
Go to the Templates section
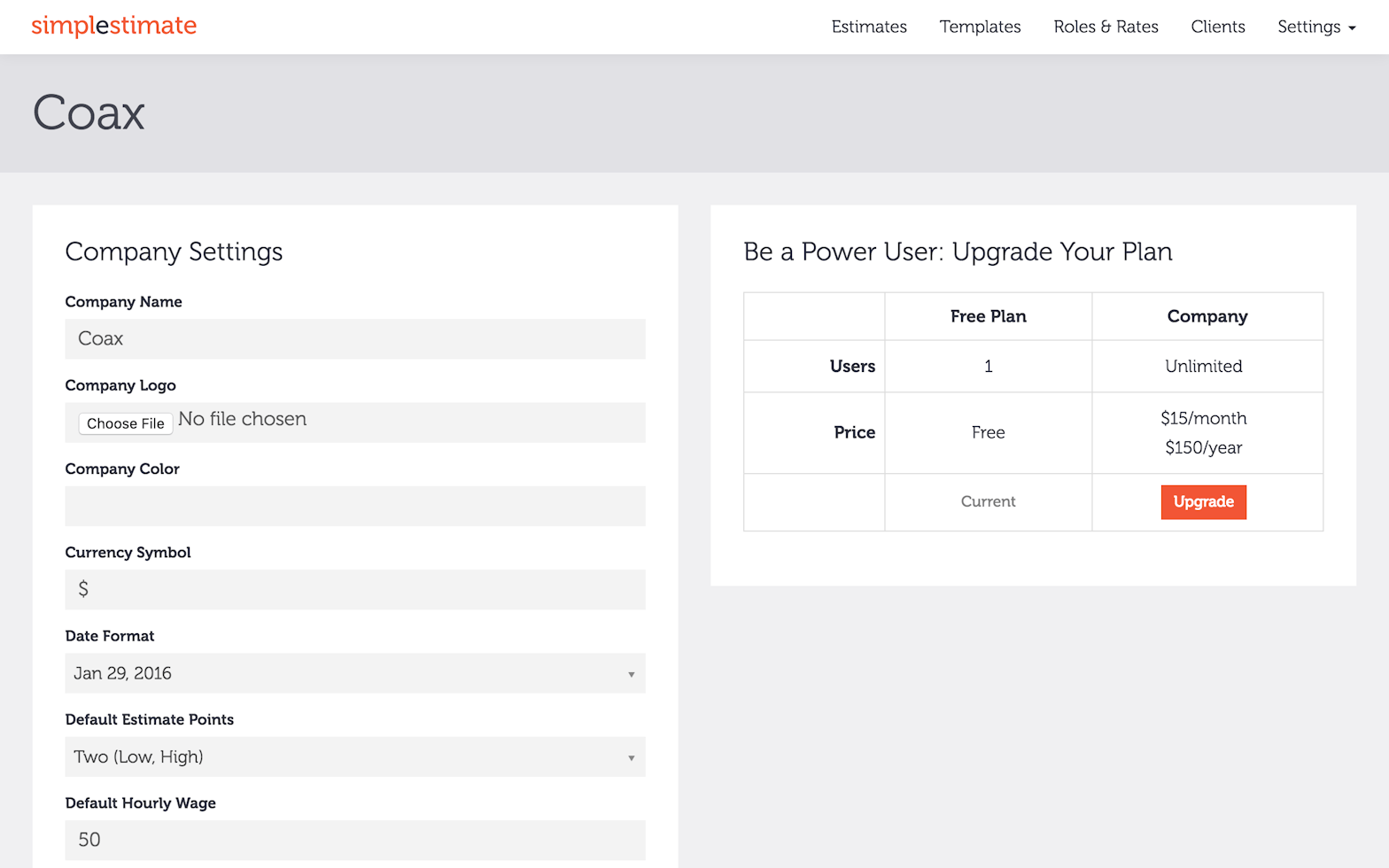pos(980,27)
